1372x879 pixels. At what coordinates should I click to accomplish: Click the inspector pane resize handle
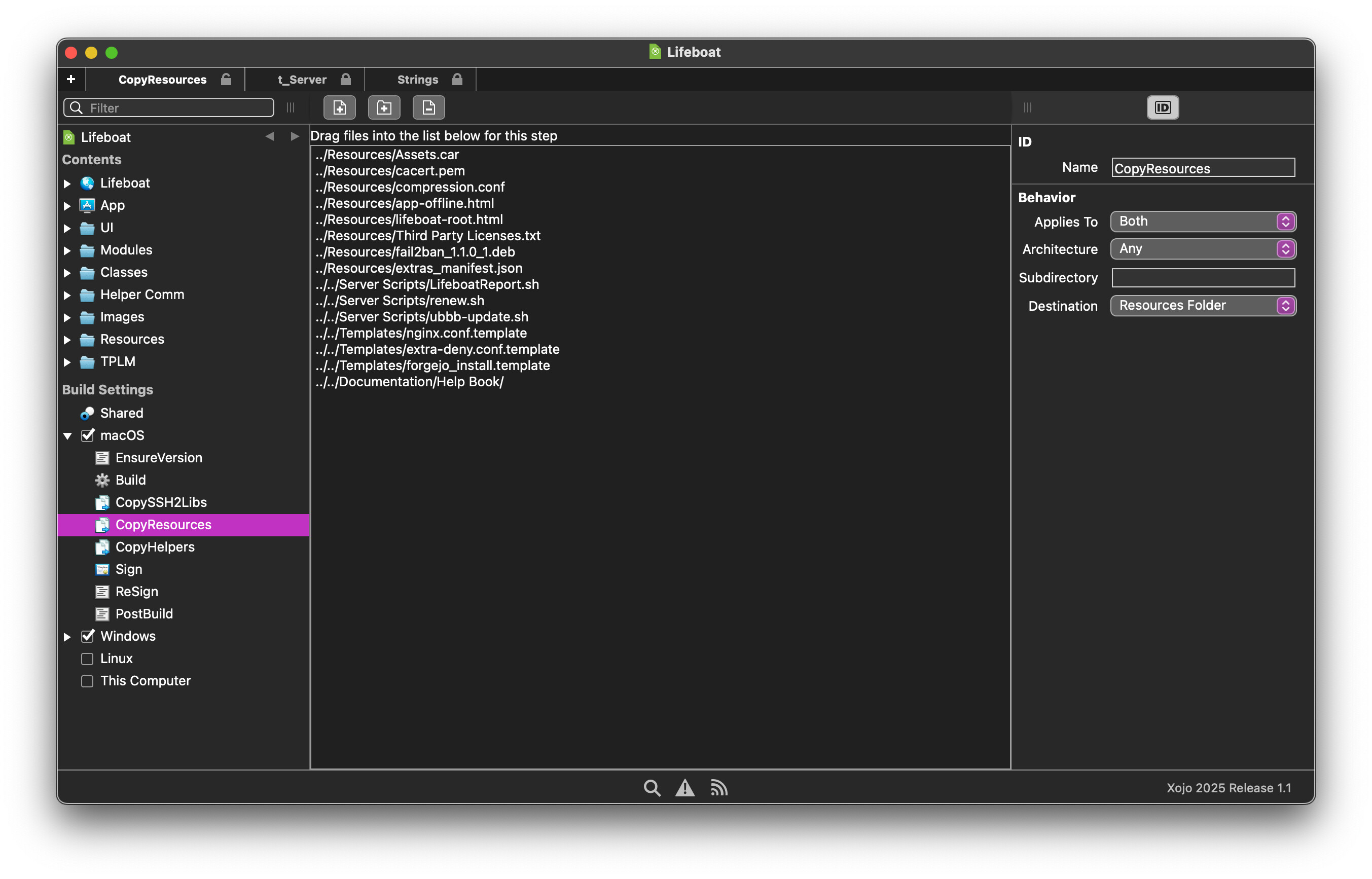1027,107
